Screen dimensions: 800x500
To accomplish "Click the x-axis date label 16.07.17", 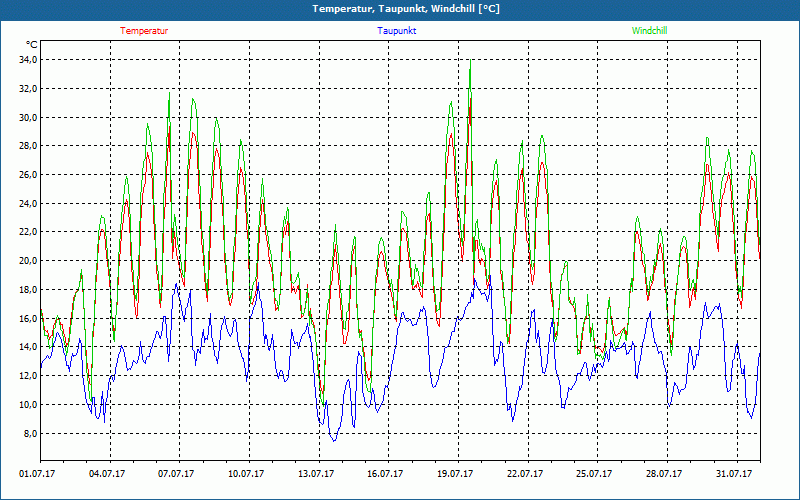I will tap(385, 474).
